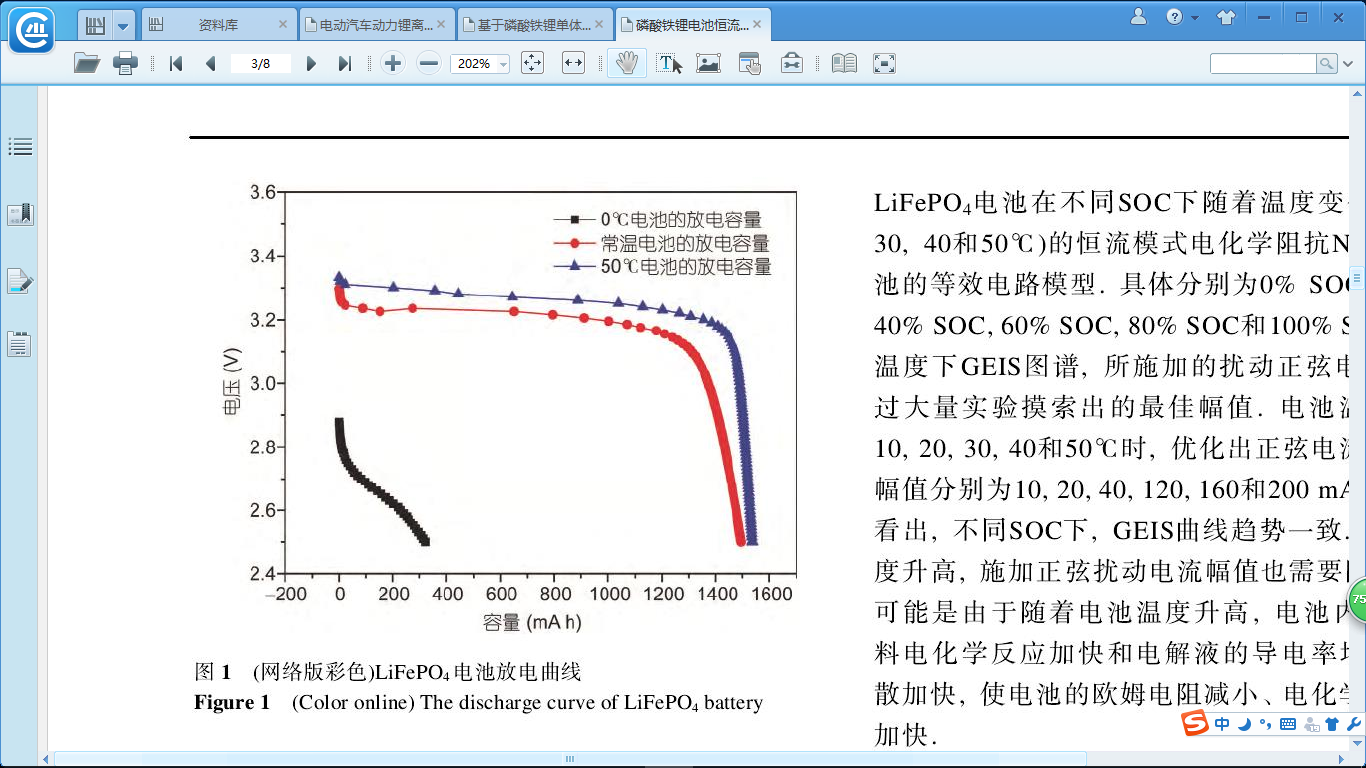
Task: Click the green 75 floating ball
Action: point(1358,600)
